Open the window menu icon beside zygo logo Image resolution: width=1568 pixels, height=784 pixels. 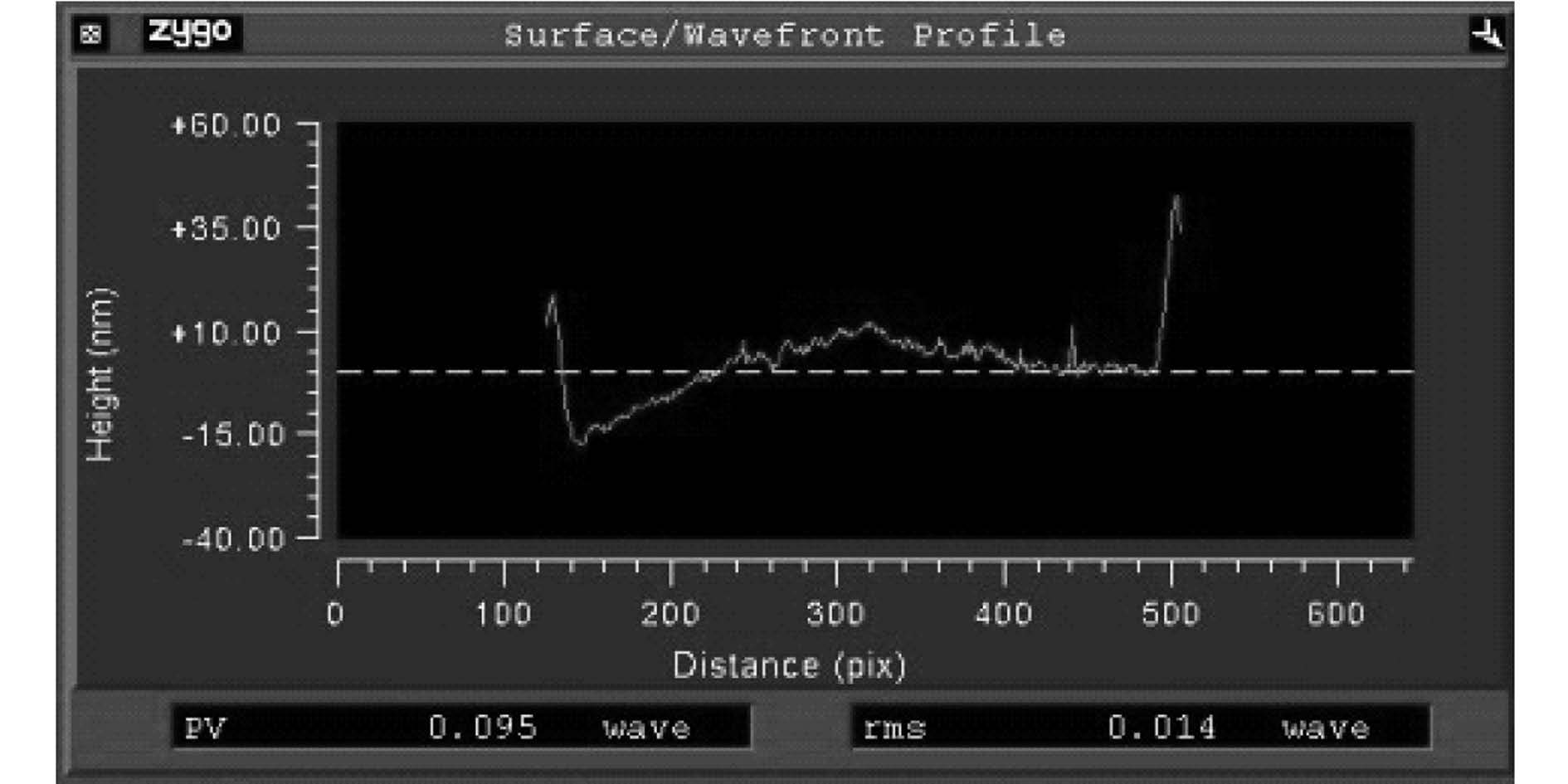click(x=90, y=35)
